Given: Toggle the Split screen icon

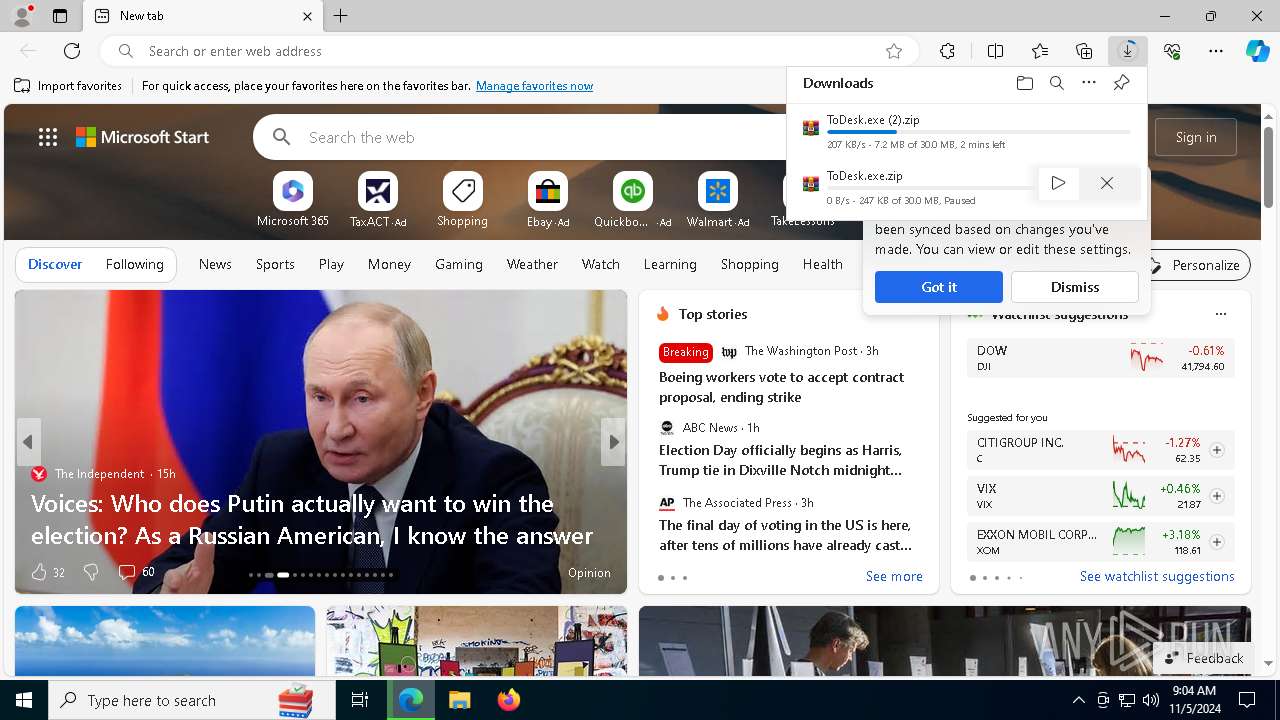Looking at the screenshot, I should [995, 51].
